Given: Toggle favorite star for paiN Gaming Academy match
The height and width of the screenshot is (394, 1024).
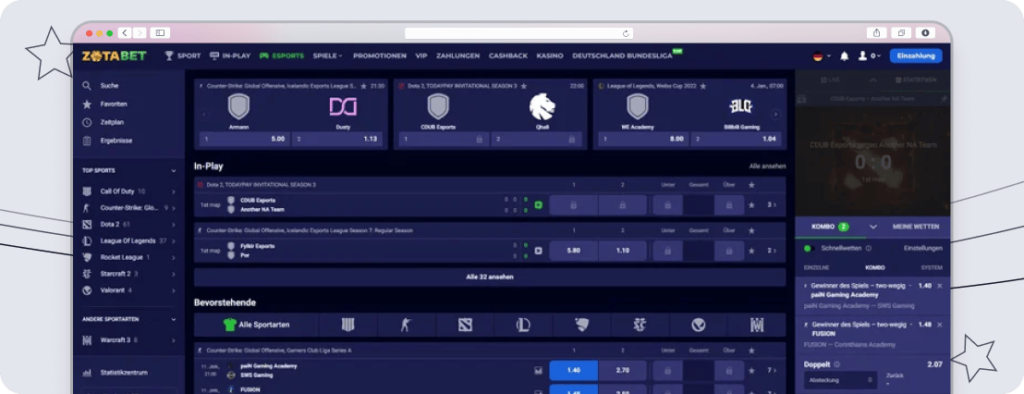Looking at the screenshot, I should [x=752, y=370].
